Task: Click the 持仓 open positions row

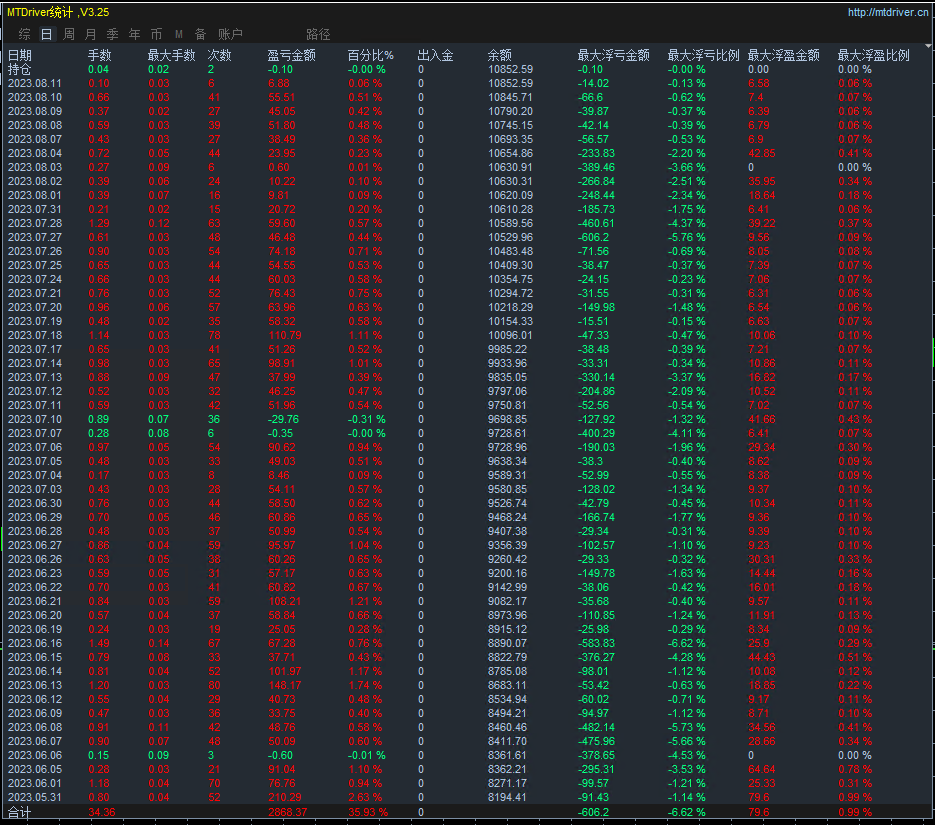Action: pos(20,69)
